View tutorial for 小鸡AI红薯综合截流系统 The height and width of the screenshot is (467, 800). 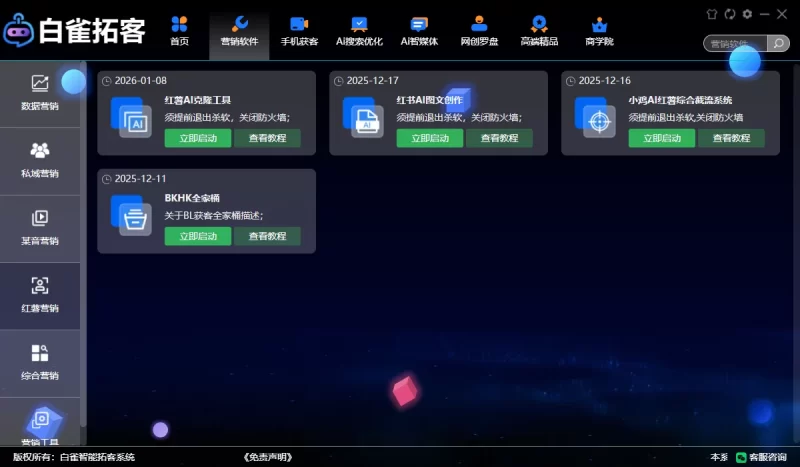tap(731, 138)
